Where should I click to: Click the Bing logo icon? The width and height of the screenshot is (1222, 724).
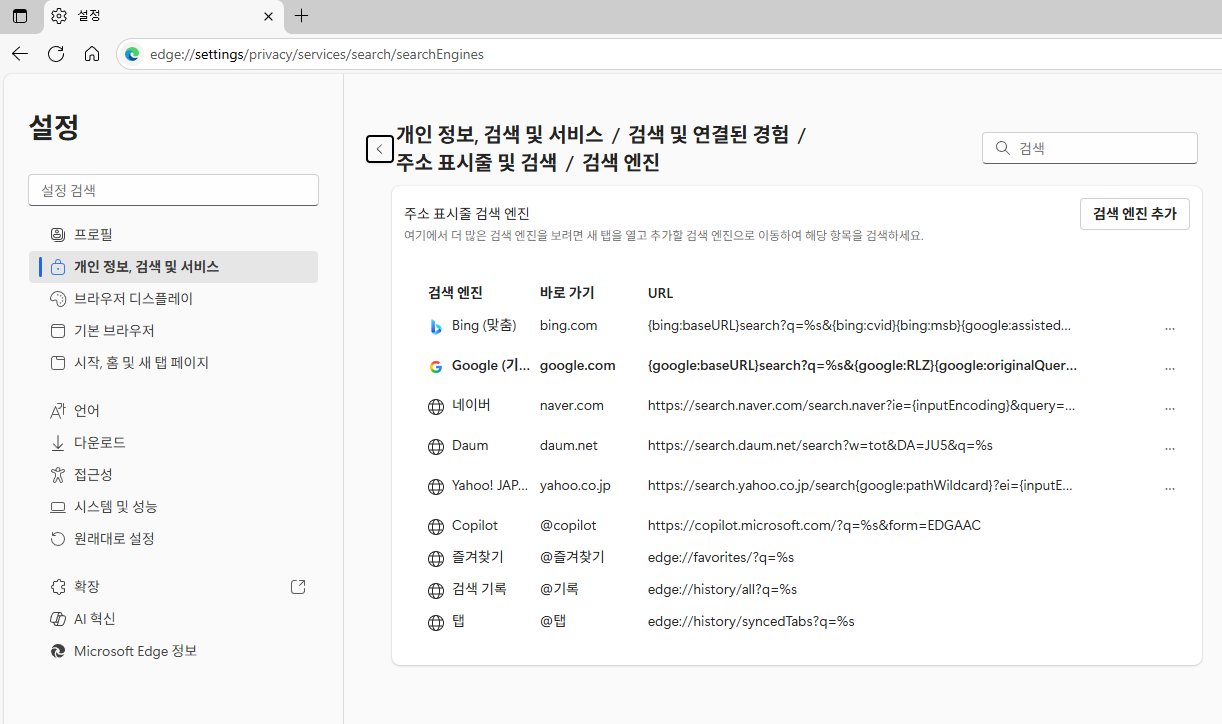point(435,327)
